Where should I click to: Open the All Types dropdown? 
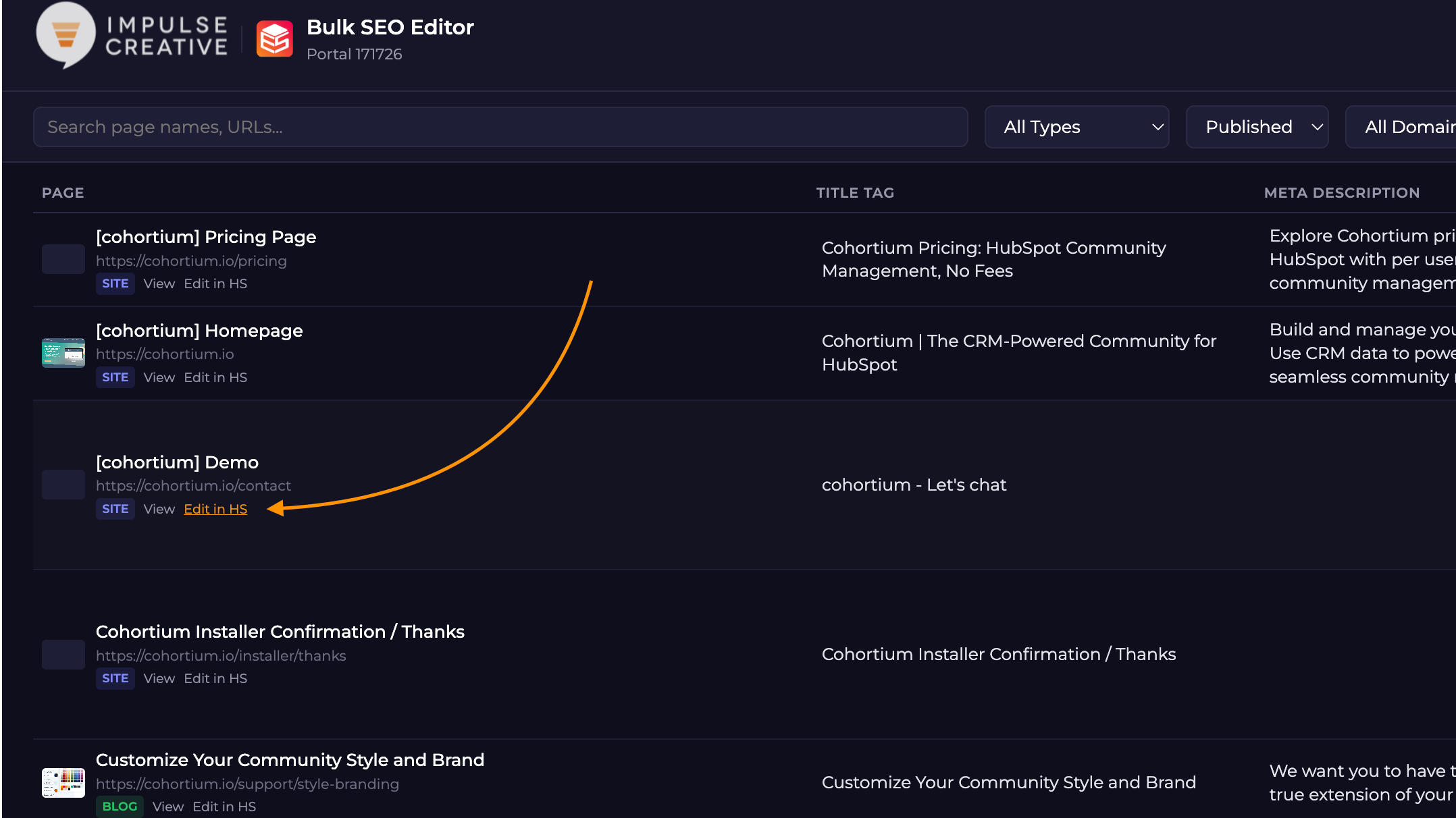point(1076,127)
